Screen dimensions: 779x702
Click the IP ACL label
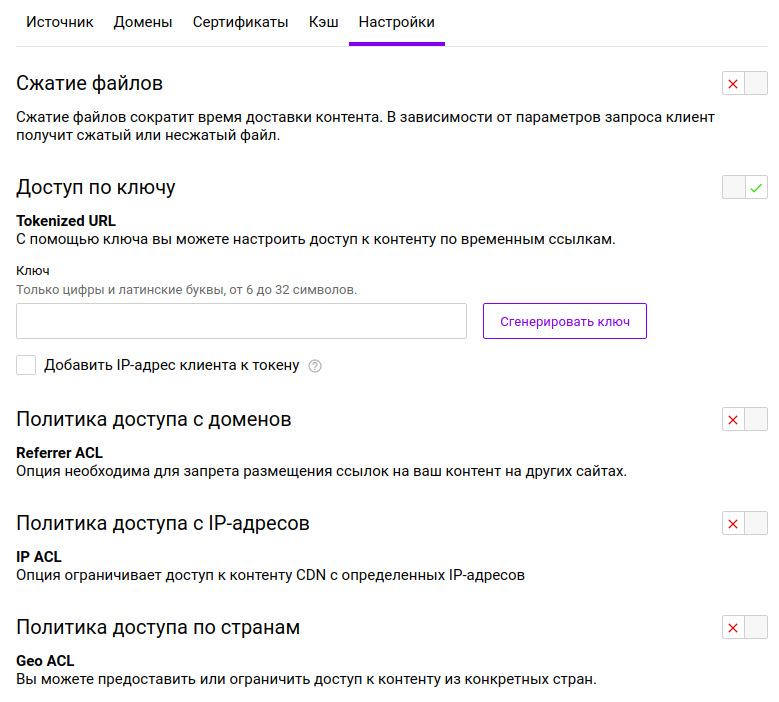tap(39, 556)
